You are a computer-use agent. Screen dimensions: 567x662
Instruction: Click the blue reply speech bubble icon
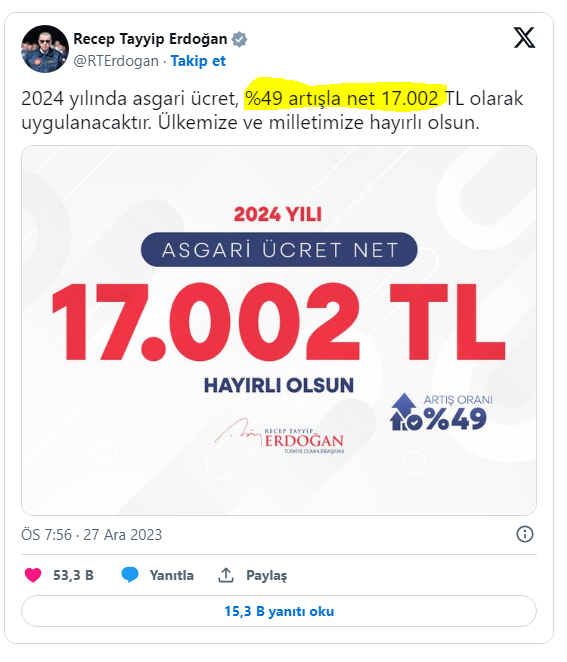coord(130,575)
